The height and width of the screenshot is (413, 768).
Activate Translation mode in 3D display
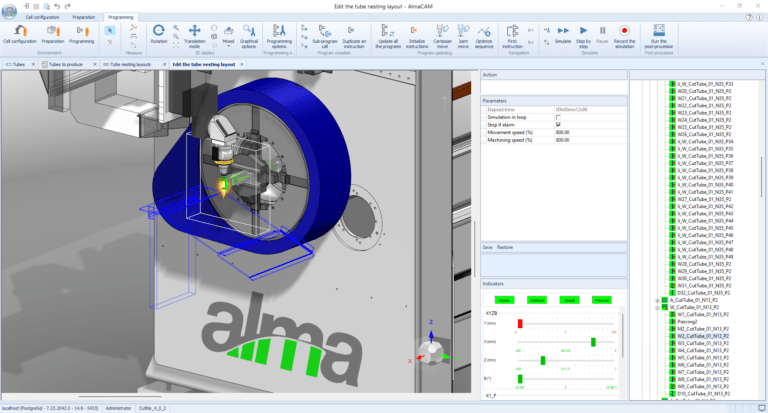click(195, 35)
